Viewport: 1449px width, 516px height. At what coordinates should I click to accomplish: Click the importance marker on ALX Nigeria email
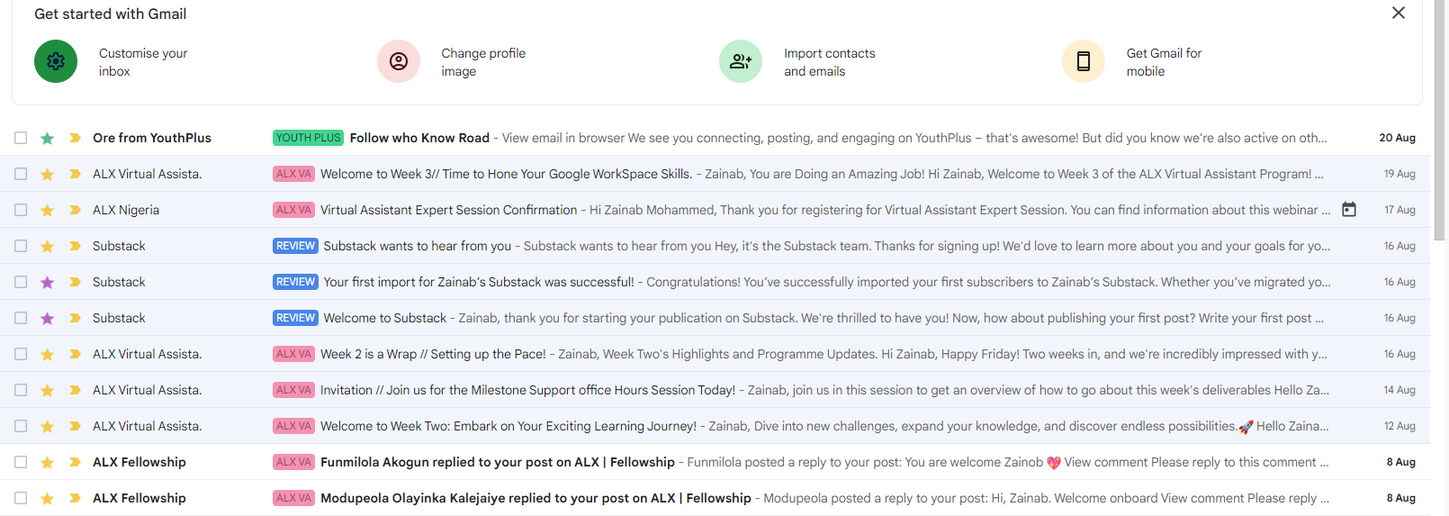[74, 210]
